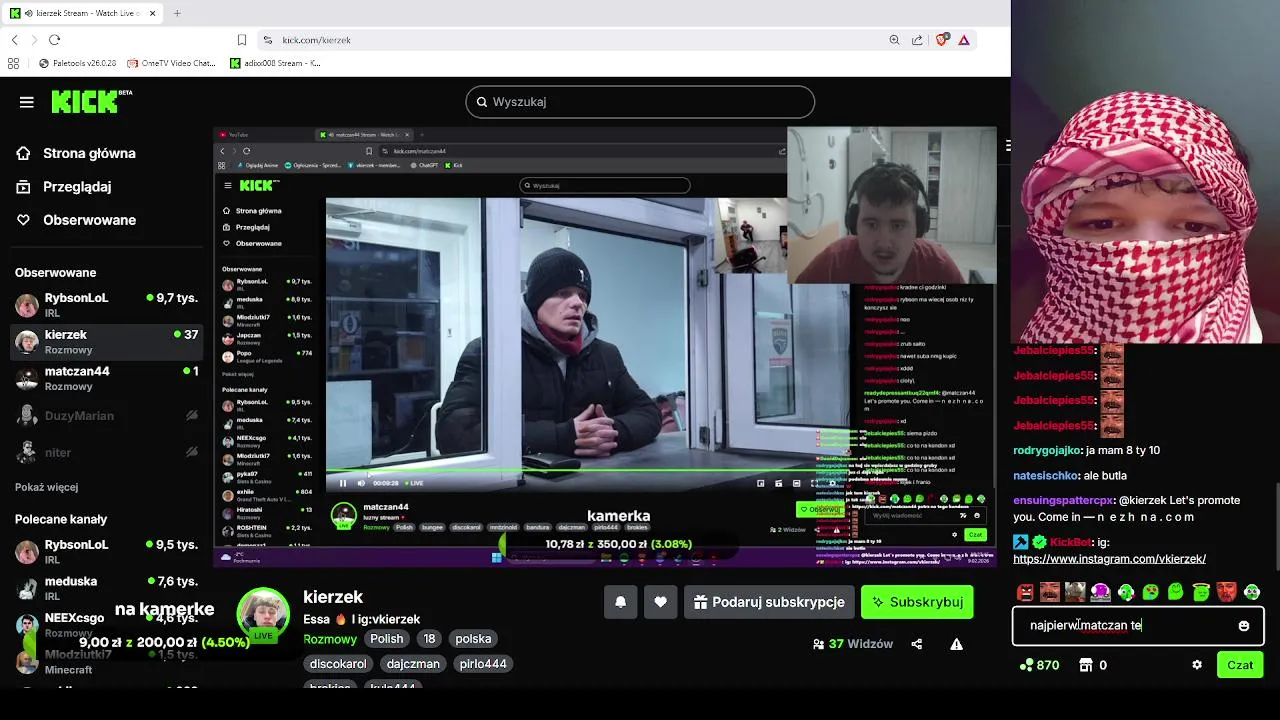Select the dajczman tag
The width and height of the screenshot is (1280, 720).
[x=413, y=664]
